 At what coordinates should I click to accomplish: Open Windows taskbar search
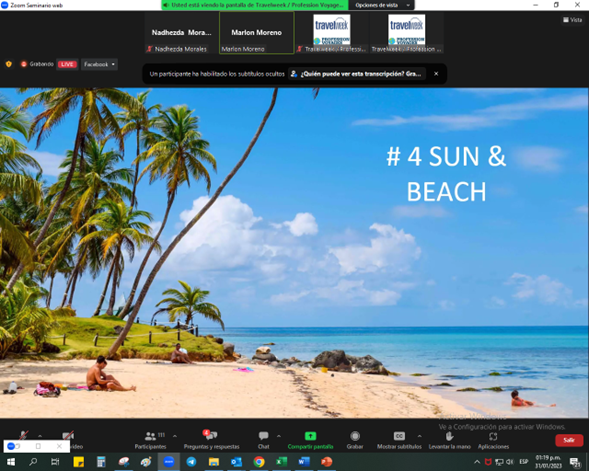point(33,462)
